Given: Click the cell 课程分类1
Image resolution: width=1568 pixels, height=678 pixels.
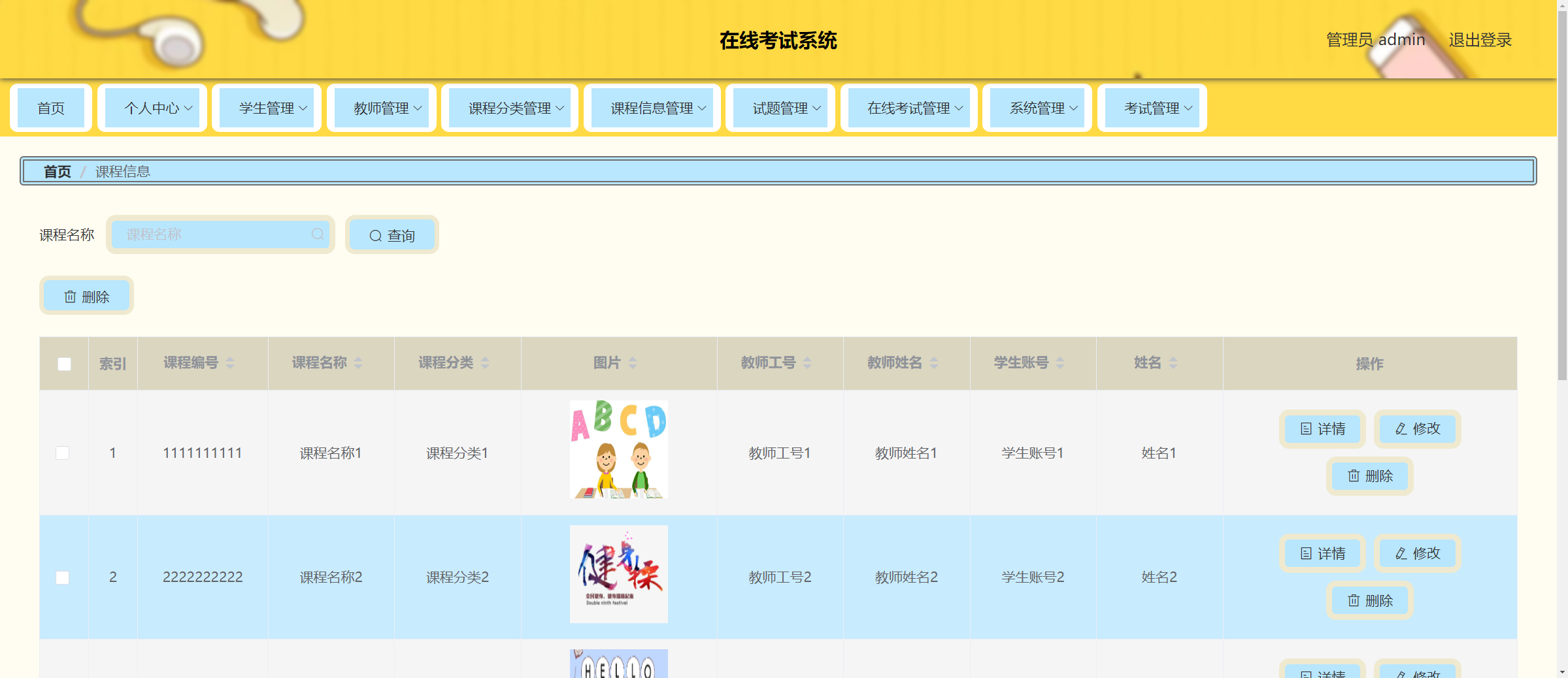Looking at the screenshot, I should click(x=458, y=453).
